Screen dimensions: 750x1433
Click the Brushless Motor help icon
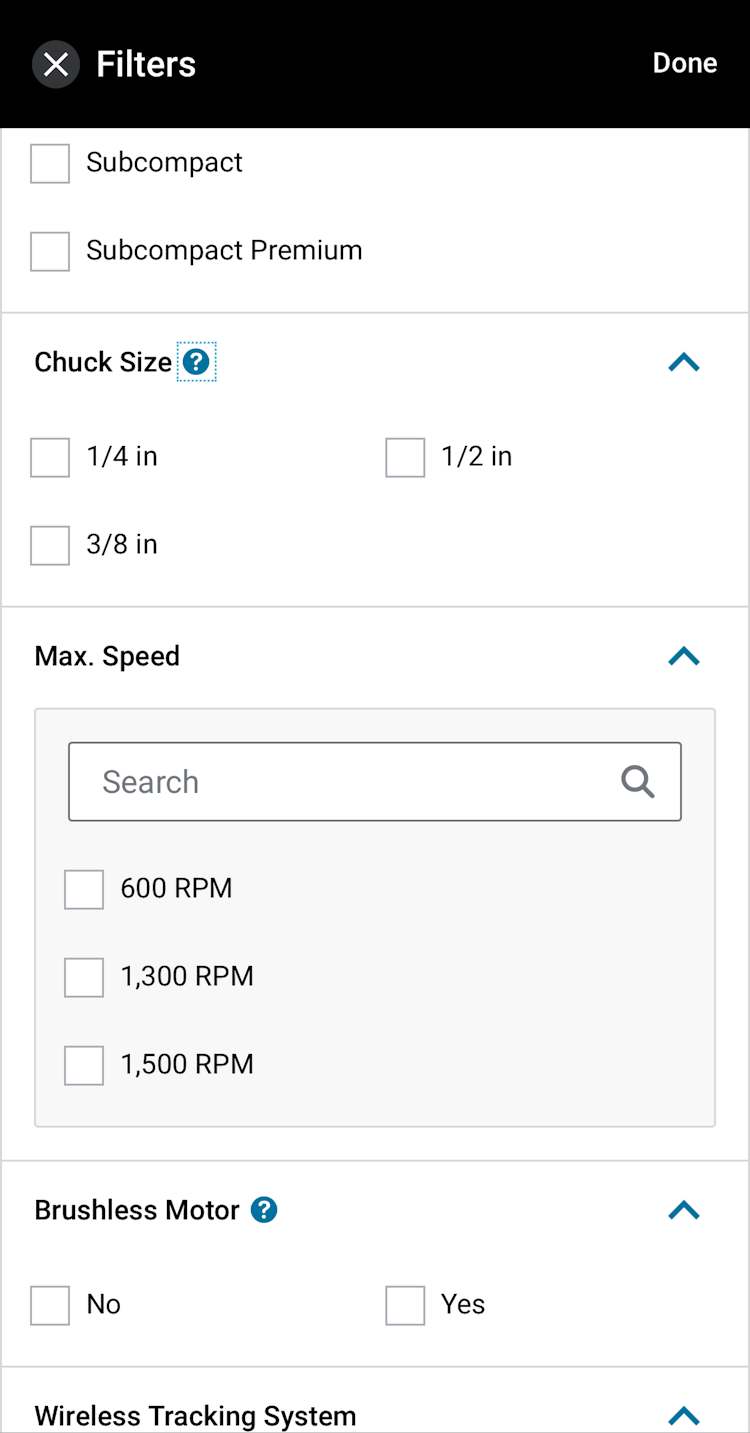(264, 1210)
